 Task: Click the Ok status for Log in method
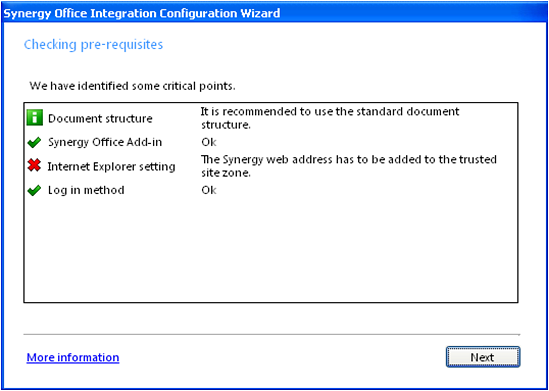coord(209,190)
